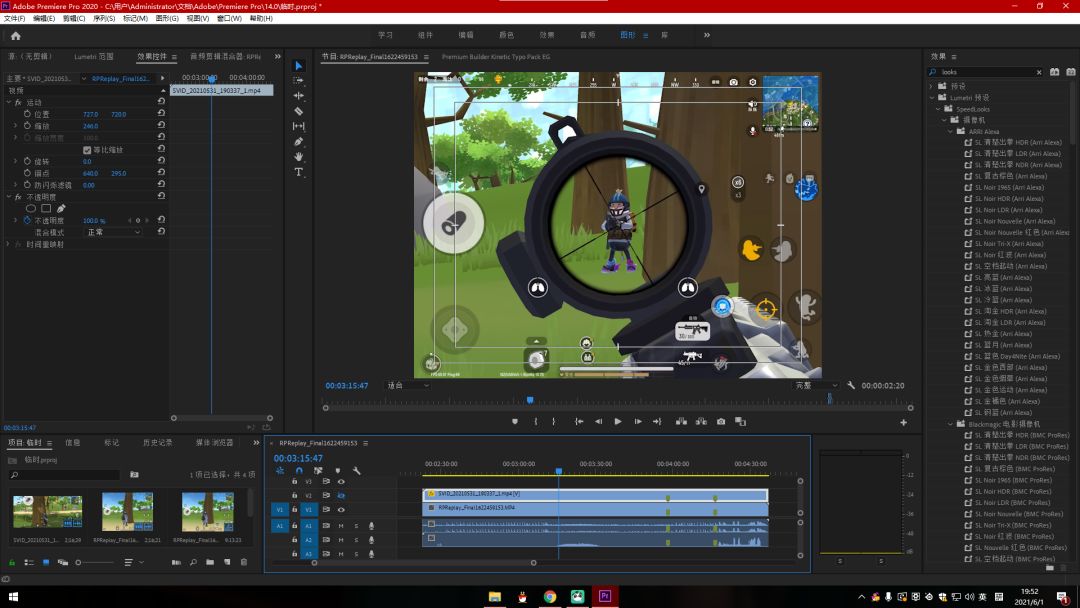
Task: Collapse the ARRI Alexa folder
Action: 951,132
